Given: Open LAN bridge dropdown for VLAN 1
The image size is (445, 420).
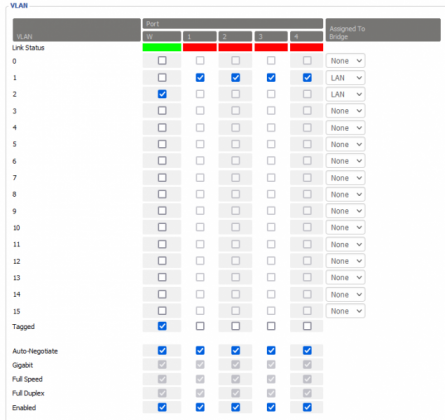Looking at the screenshot, I should (345, 78).
